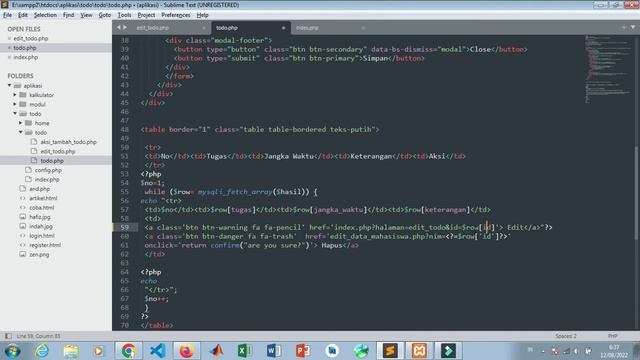
Task: Open indah.jpg image file
Action: pyautogui.click(x=41, y=227)
